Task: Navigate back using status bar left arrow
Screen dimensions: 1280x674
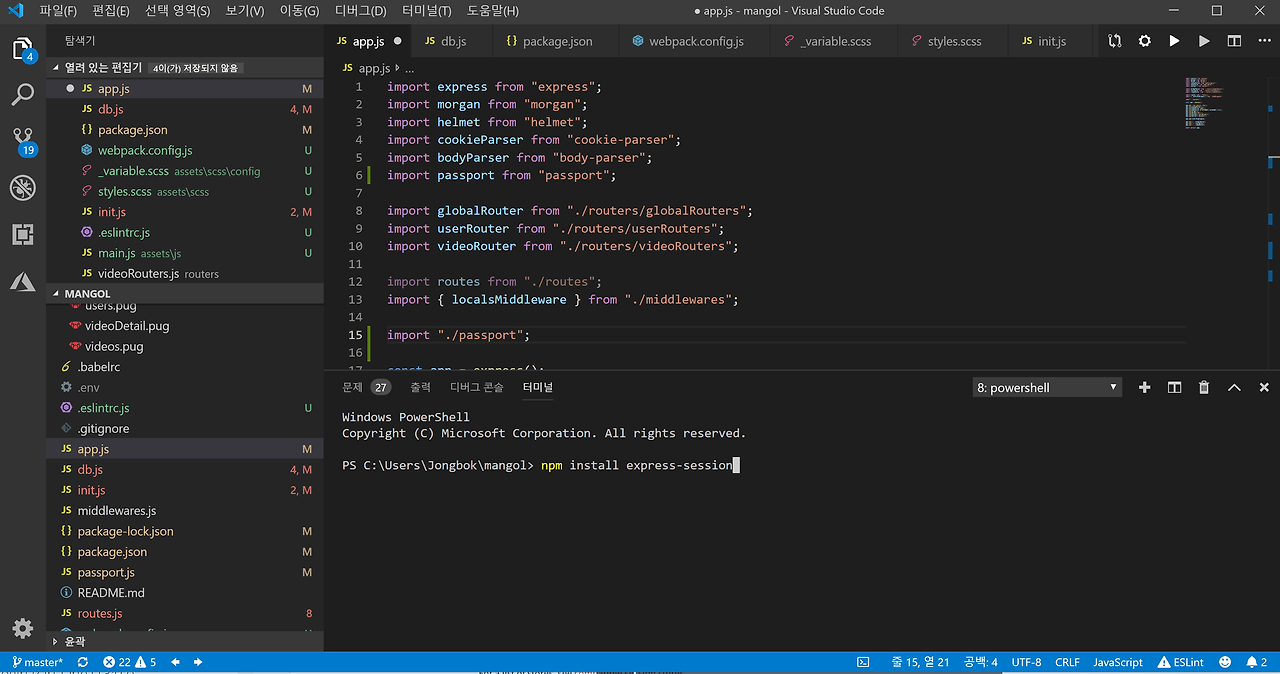Action: pyautogui.click(x=176, y=662)
